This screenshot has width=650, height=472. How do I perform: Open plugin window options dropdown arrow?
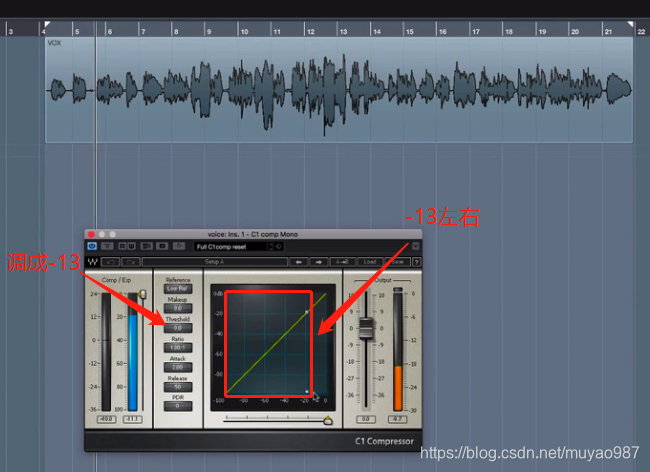point(415,246)
